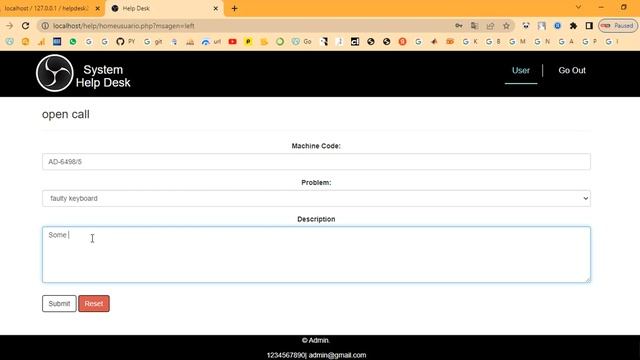Open the Google A bookmark

566,42
